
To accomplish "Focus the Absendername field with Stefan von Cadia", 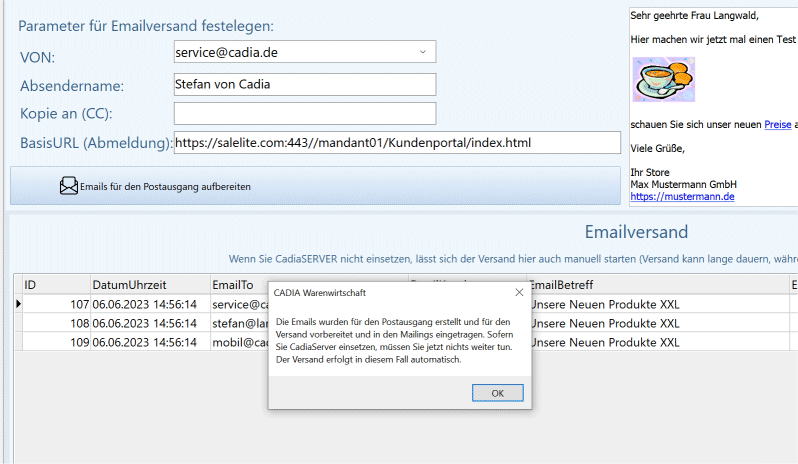I will click(x=305, y=84).
